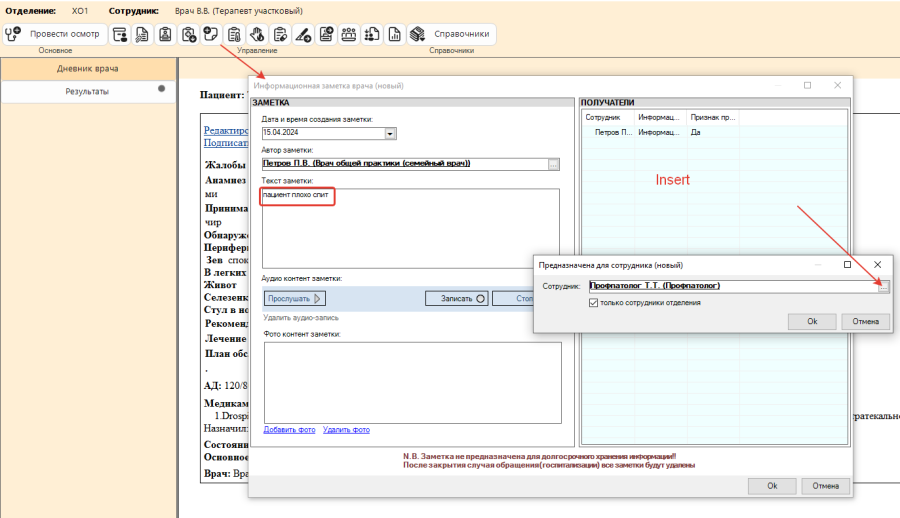The height and width of the screenshot is (518, 900).
Task: Click the Подписат... link in patient document
Action: coord(226,142)
